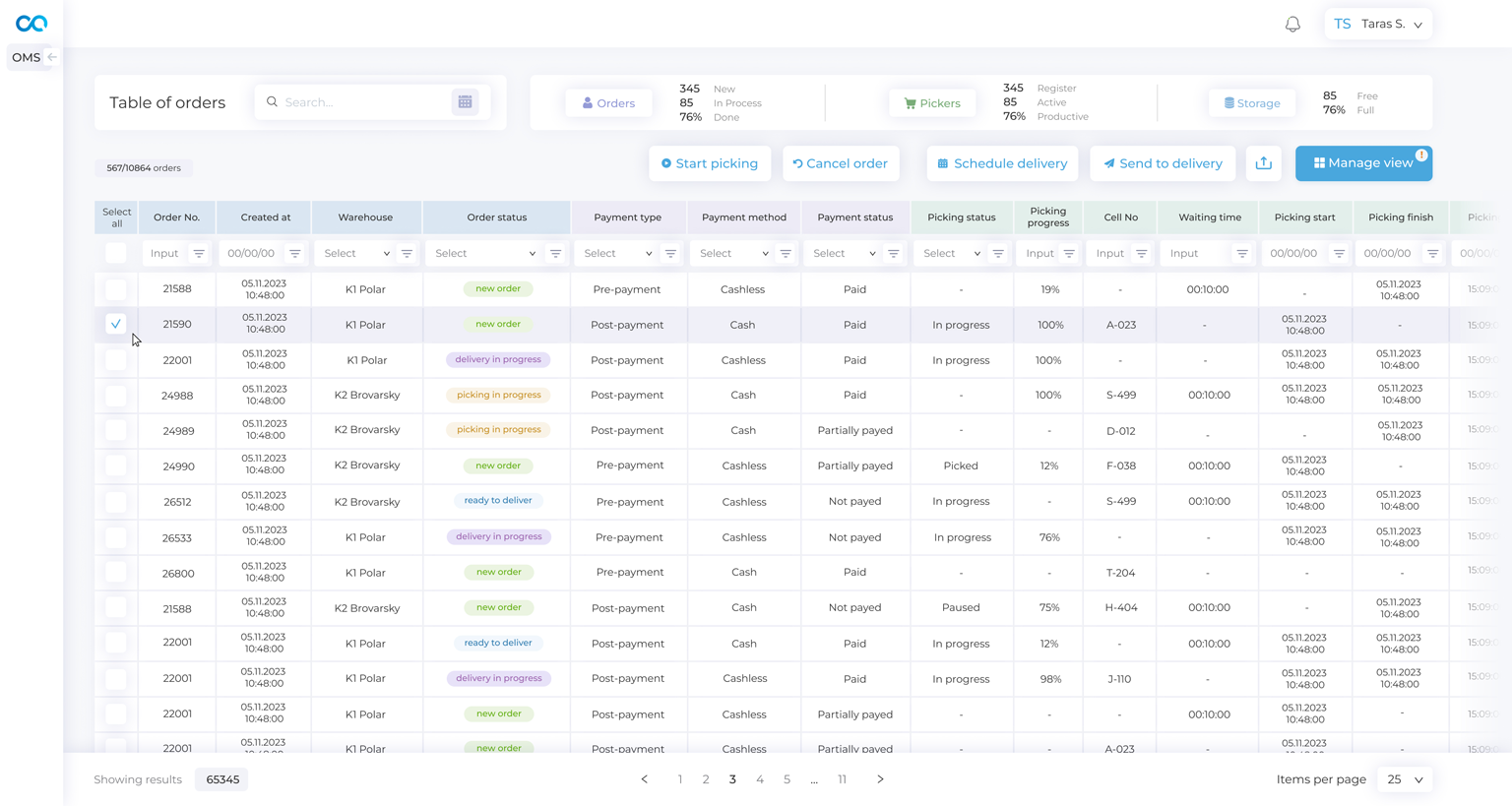1512x806 pixels.
Task: Check the box for order 24990
Action: [x=116, y=465]
